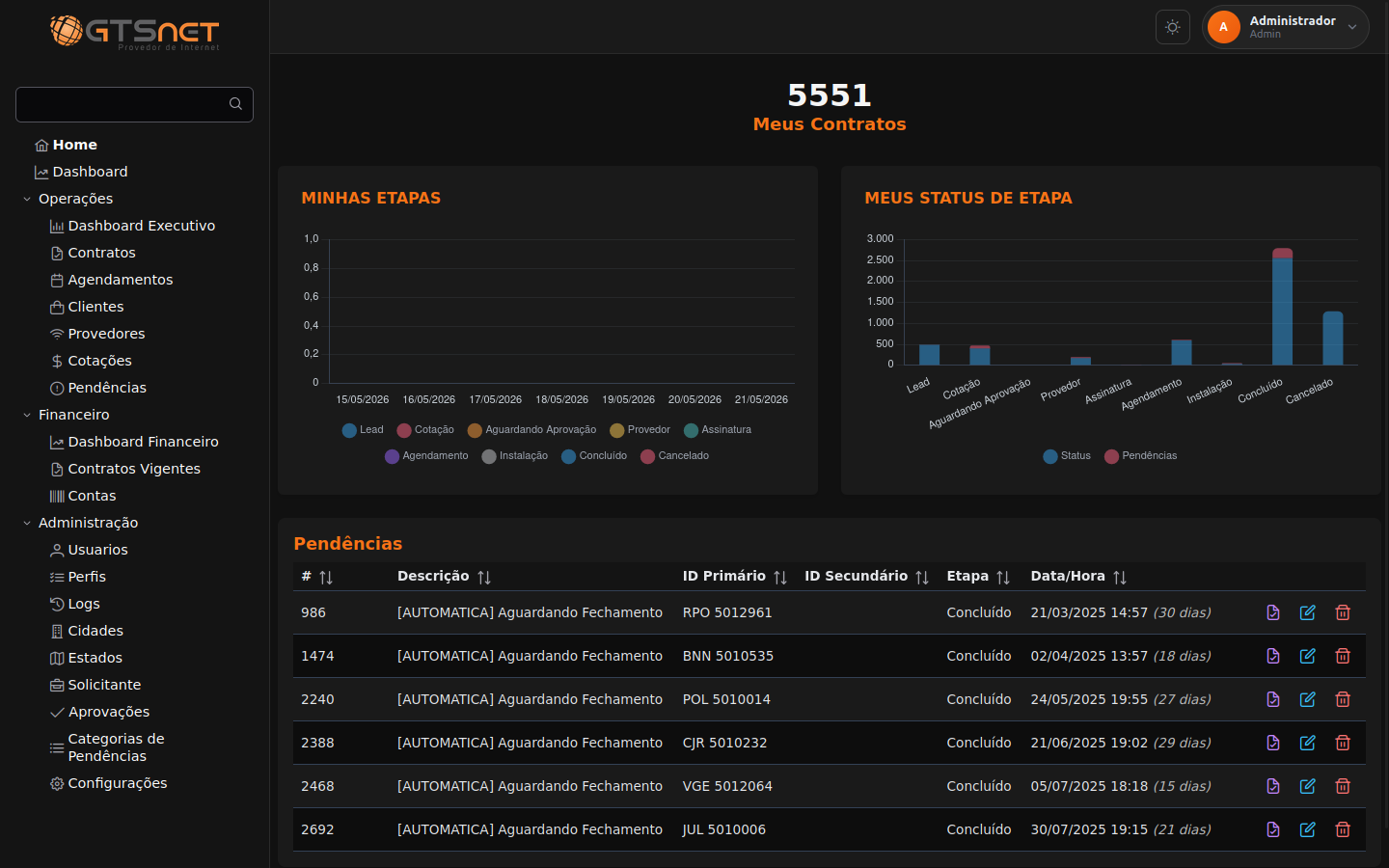Delete pendência row 1474
Screen dimensions: 1389x868
[1343, 656]
